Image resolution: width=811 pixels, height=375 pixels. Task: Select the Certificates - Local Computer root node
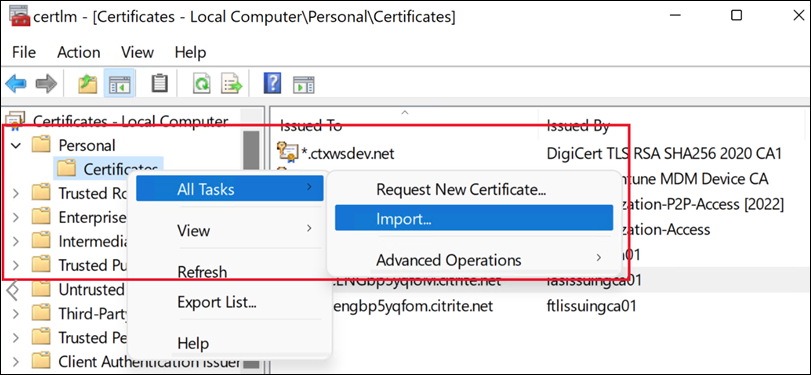click(x=130, y=121)
